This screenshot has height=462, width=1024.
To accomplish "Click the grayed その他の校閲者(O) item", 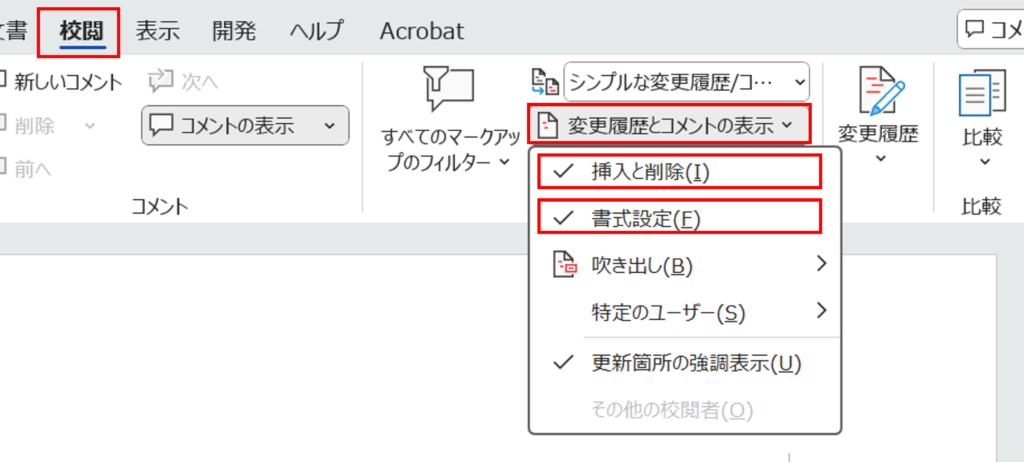I will coord(684,410).
